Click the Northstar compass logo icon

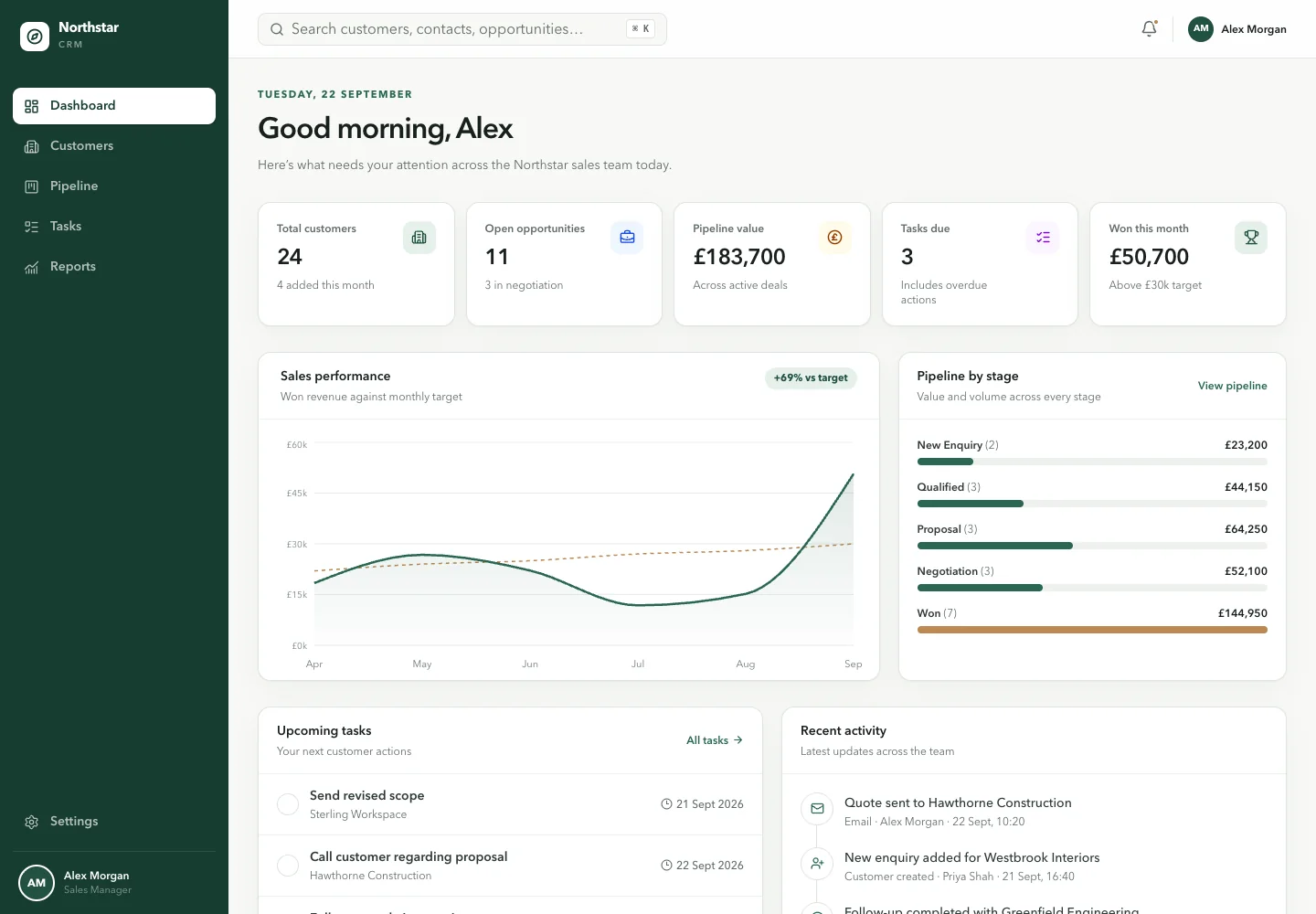pos(35,37)
